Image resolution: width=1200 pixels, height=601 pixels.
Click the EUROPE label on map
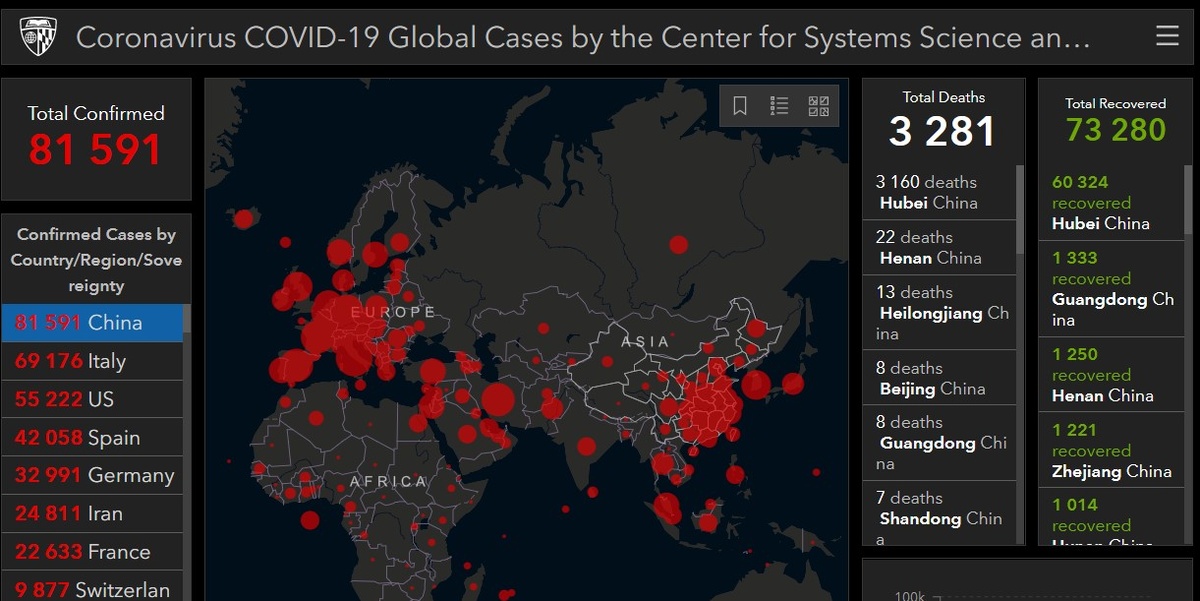tap(393, 312)
